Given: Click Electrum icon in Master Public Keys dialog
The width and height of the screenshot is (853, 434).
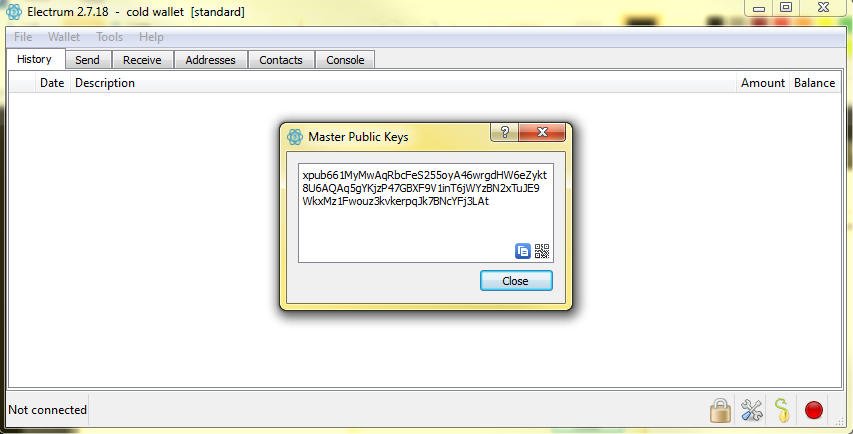Looking at the screenshot, I should pyautogui.click(x=295, y=137).
